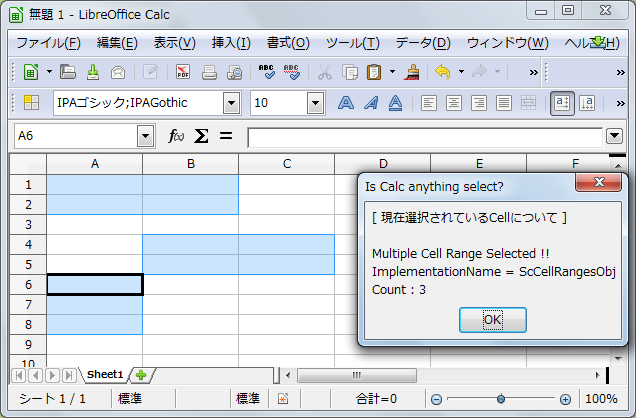Click the Save document icon
This screenshot has width=636, height=418.
pos(93,72)
